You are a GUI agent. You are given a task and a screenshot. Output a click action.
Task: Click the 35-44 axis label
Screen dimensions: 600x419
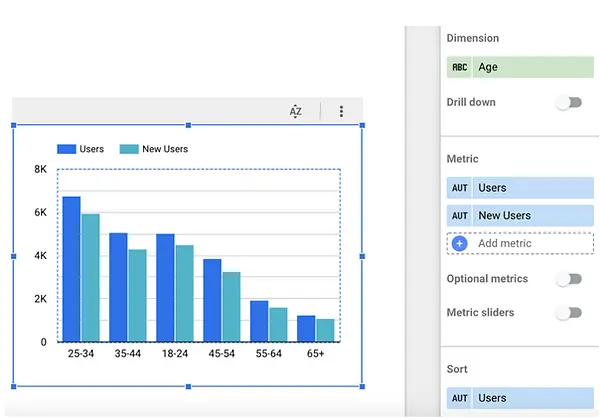[128, 354]
